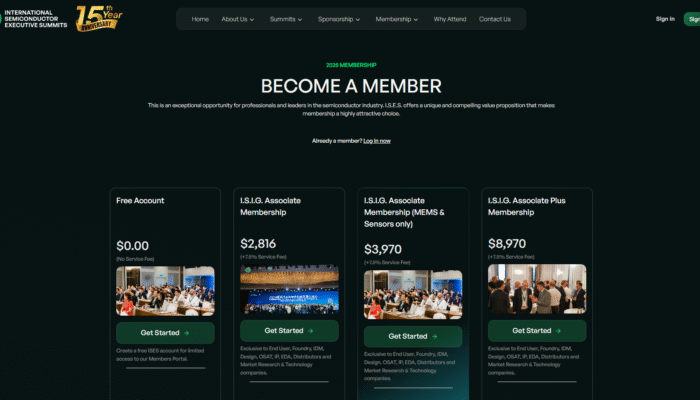700x400 pixels.
Task: Follow the Log in now link
Action: pyautogui.click(x=377, y=141)
